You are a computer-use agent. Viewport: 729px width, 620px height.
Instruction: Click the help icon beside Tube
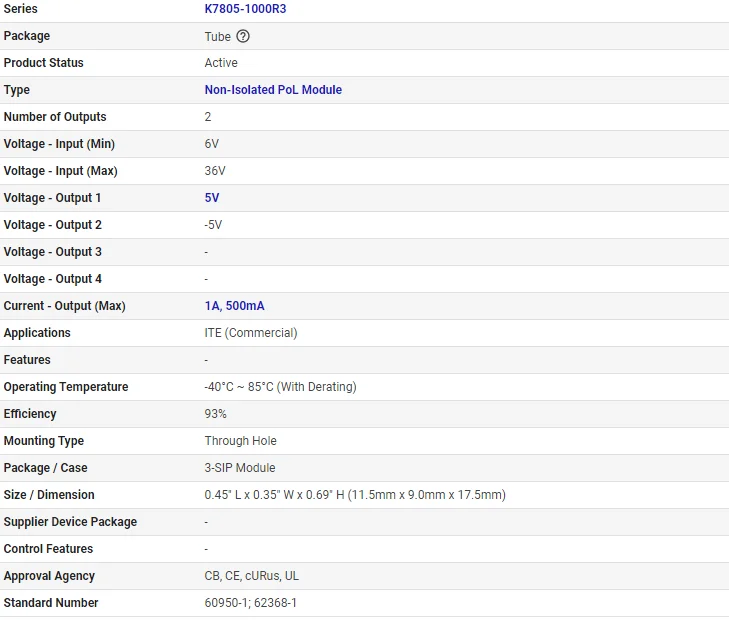pyautogui.click(x=243, y=36)
